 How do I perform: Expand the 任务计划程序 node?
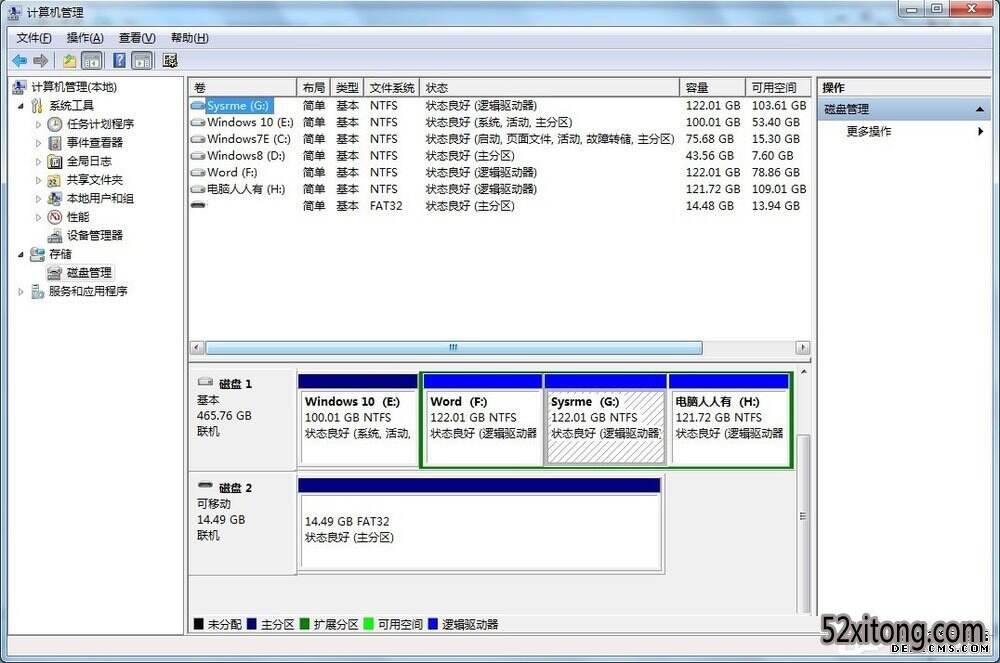38,124
